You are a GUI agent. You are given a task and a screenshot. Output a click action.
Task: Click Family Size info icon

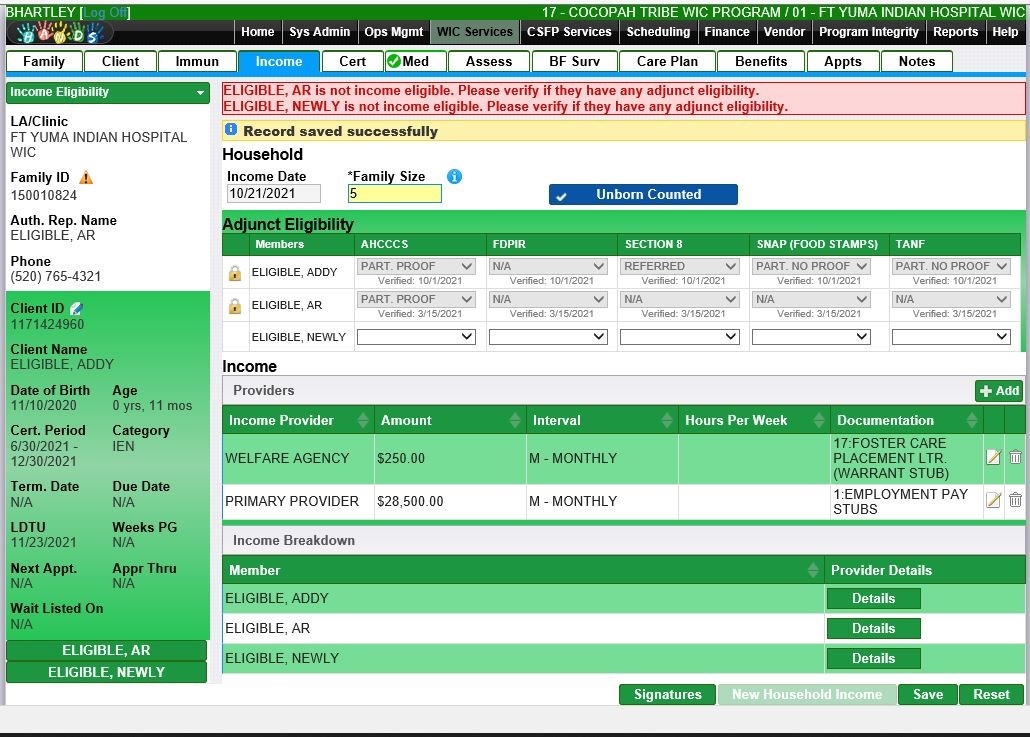coord(454,177)
